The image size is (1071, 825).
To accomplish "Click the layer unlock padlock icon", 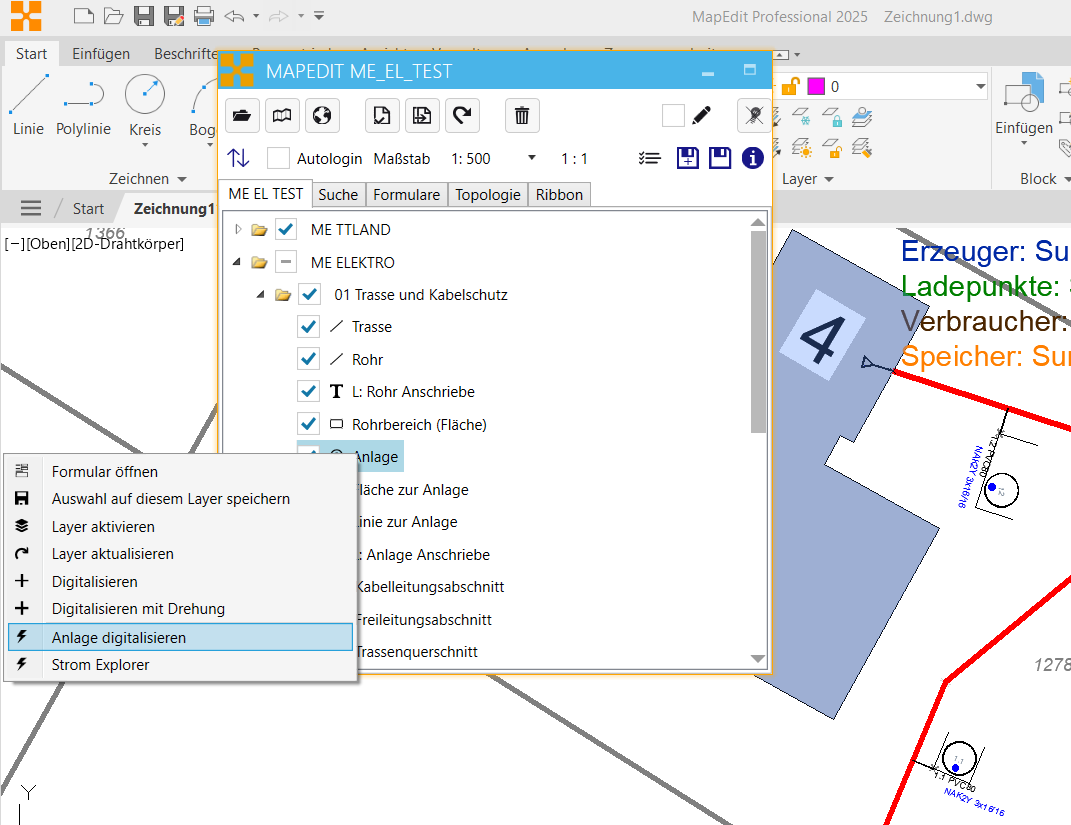I will coord(790,86).
